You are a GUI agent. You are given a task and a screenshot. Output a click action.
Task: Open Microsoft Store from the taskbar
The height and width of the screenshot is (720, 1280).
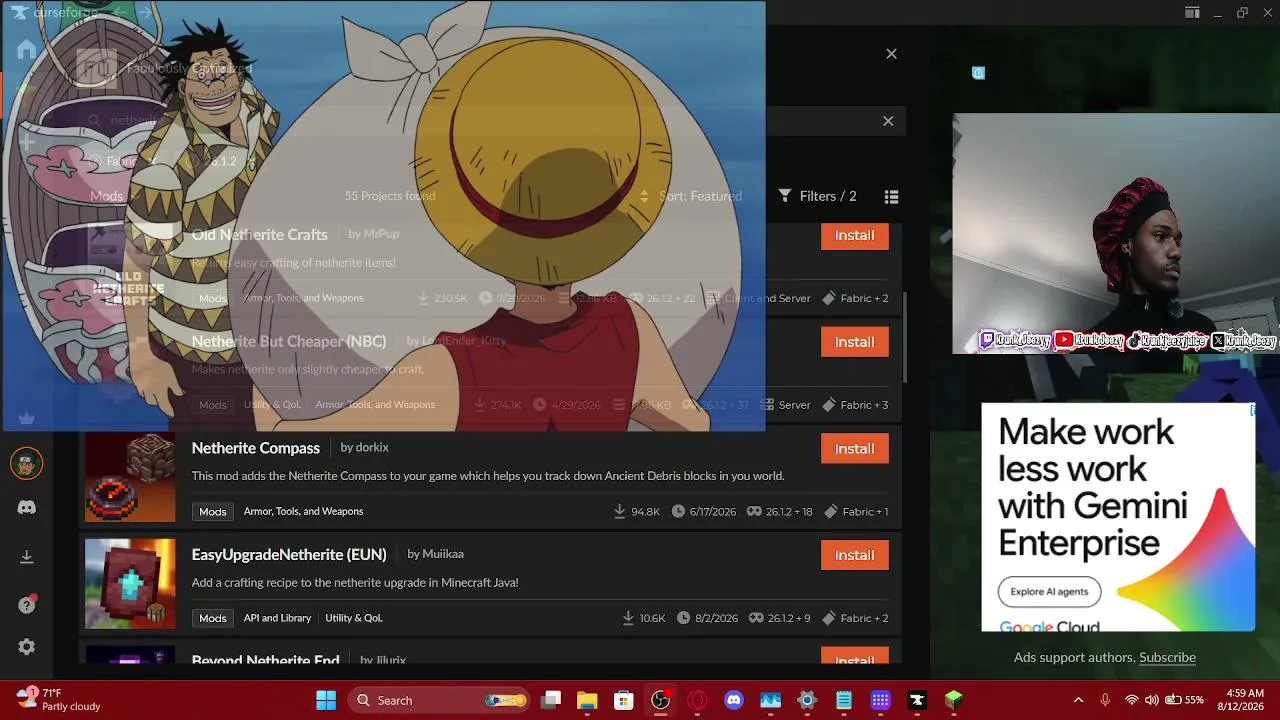pos(624,700)
